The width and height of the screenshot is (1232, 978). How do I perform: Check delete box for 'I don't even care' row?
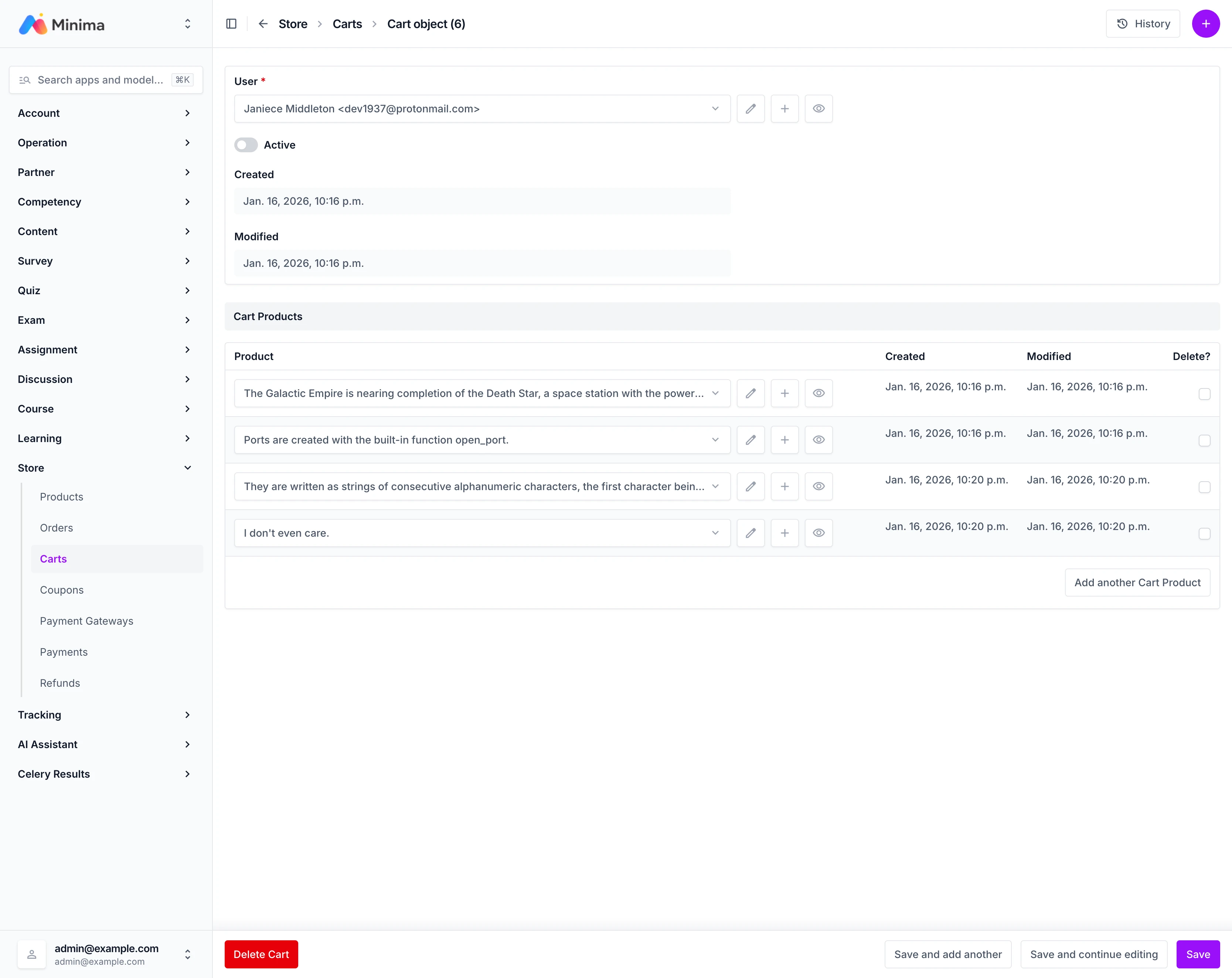pyautogui.click(x=1204, y=533)
